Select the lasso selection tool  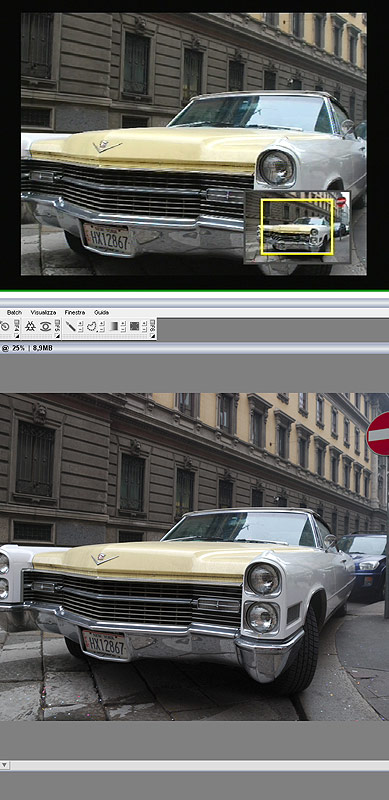[x=92, y=327]
